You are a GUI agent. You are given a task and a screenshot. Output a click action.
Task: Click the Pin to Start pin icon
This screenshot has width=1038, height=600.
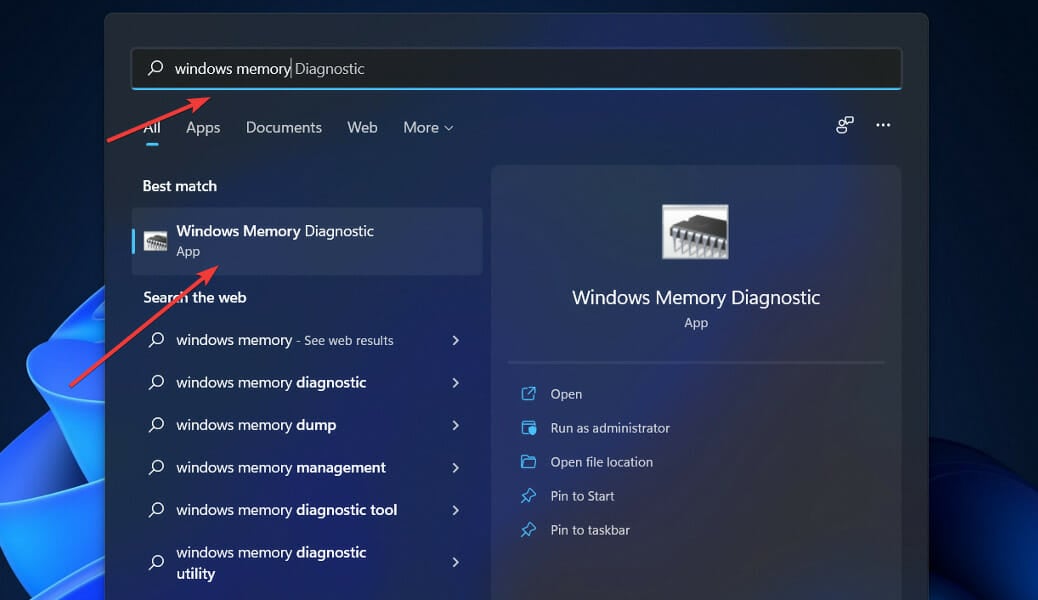coord(528,495)
